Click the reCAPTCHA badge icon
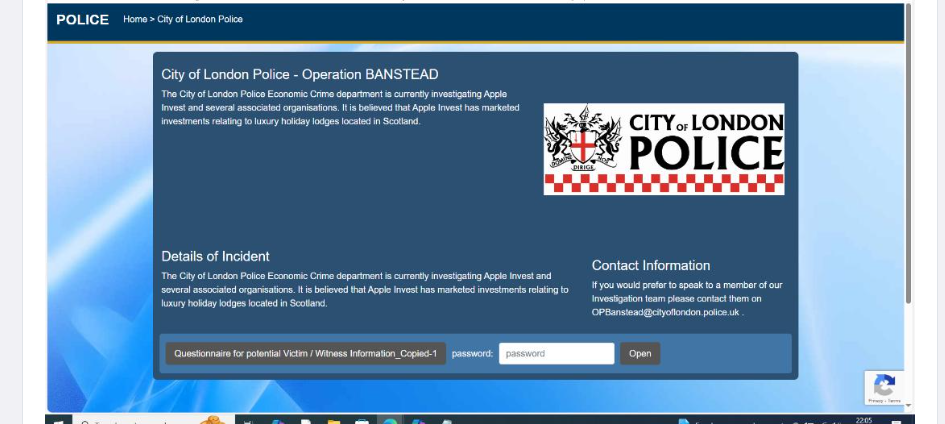The height and width of the screenshot is (424, 945). coord(884,387)
